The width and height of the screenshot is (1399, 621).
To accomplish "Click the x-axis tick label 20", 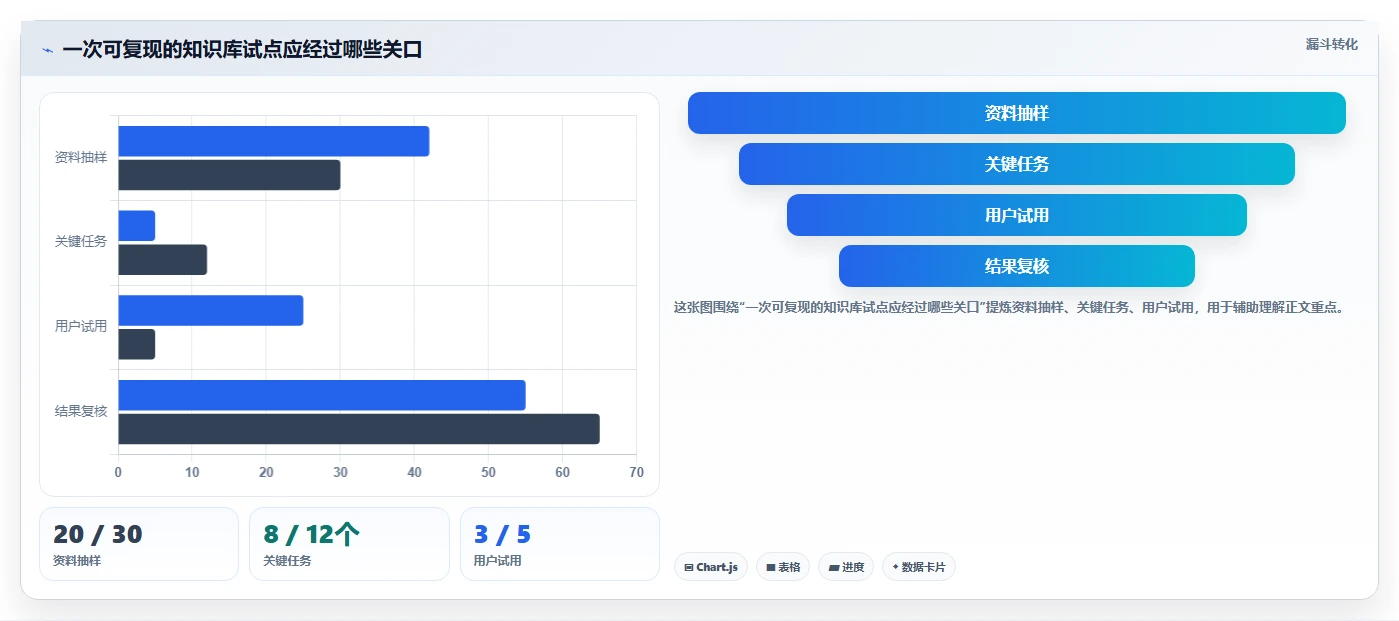I will 266,473.
